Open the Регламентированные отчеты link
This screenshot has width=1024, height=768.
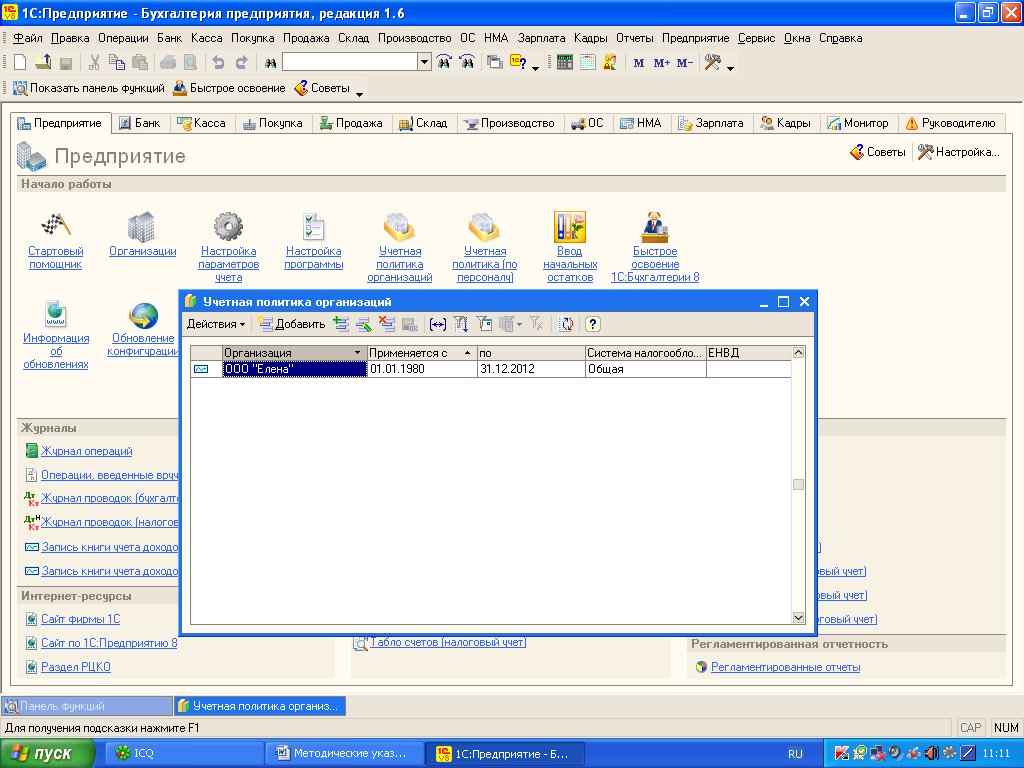tap(785, 667)
